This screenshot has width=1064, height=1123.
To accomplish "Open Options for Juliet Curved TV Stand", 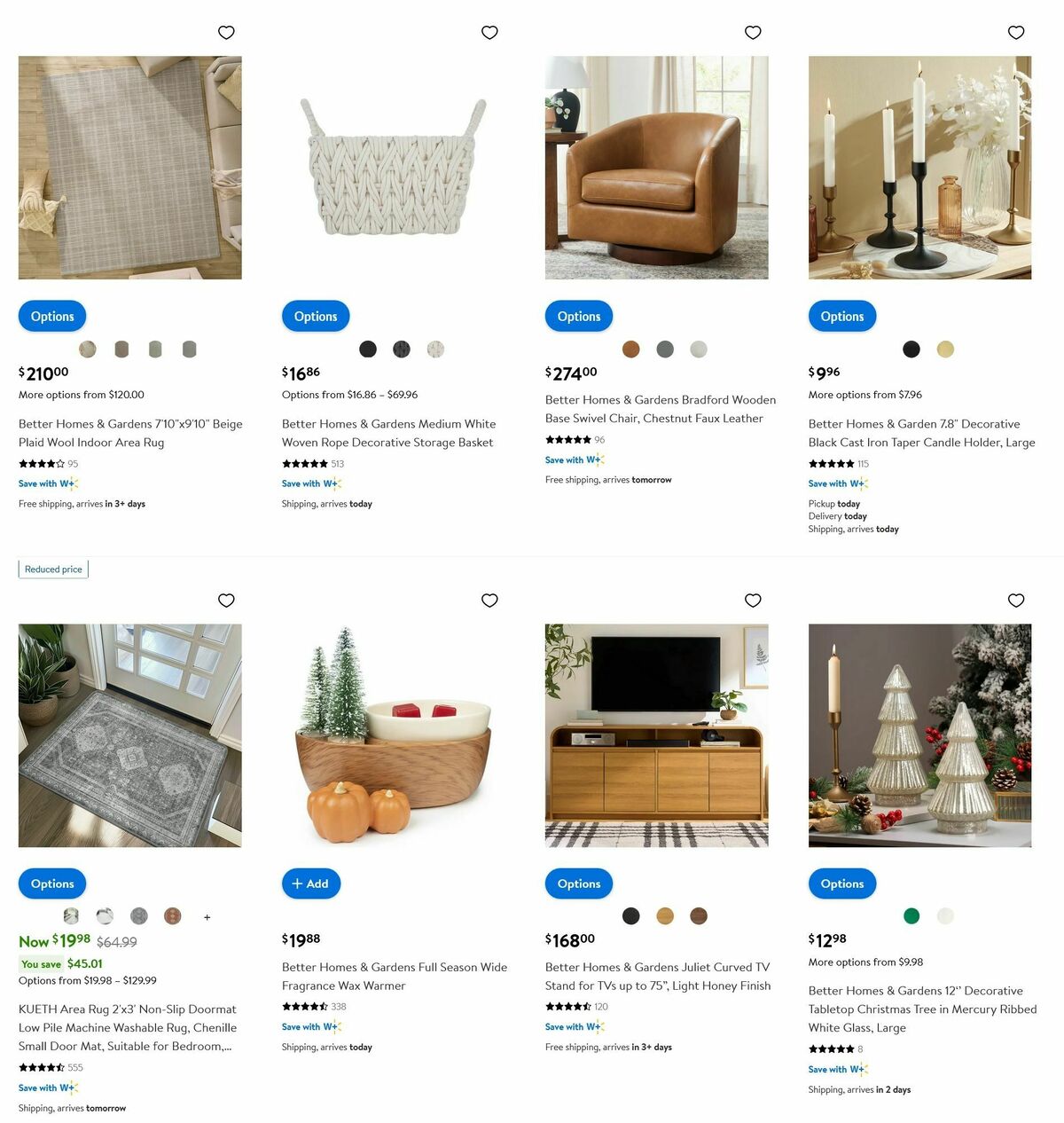I will pyautogui.click(x=578, y=883).
